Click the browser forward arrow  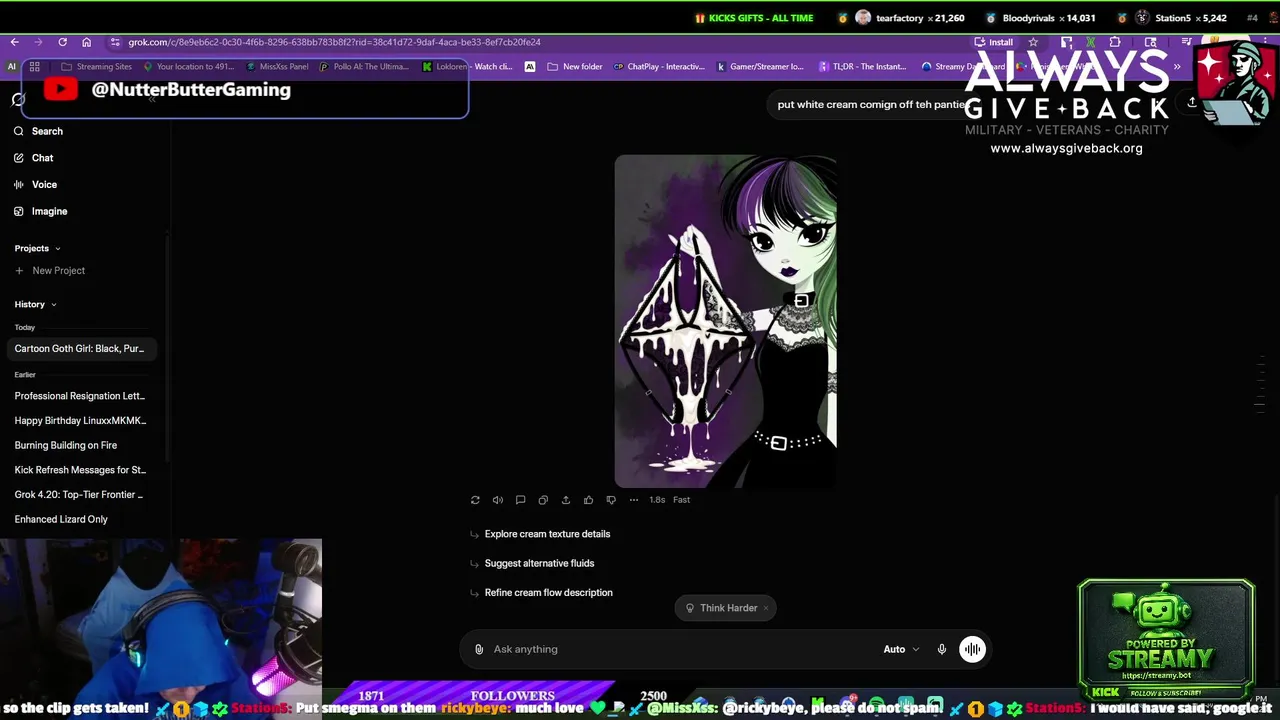[38, 42]
